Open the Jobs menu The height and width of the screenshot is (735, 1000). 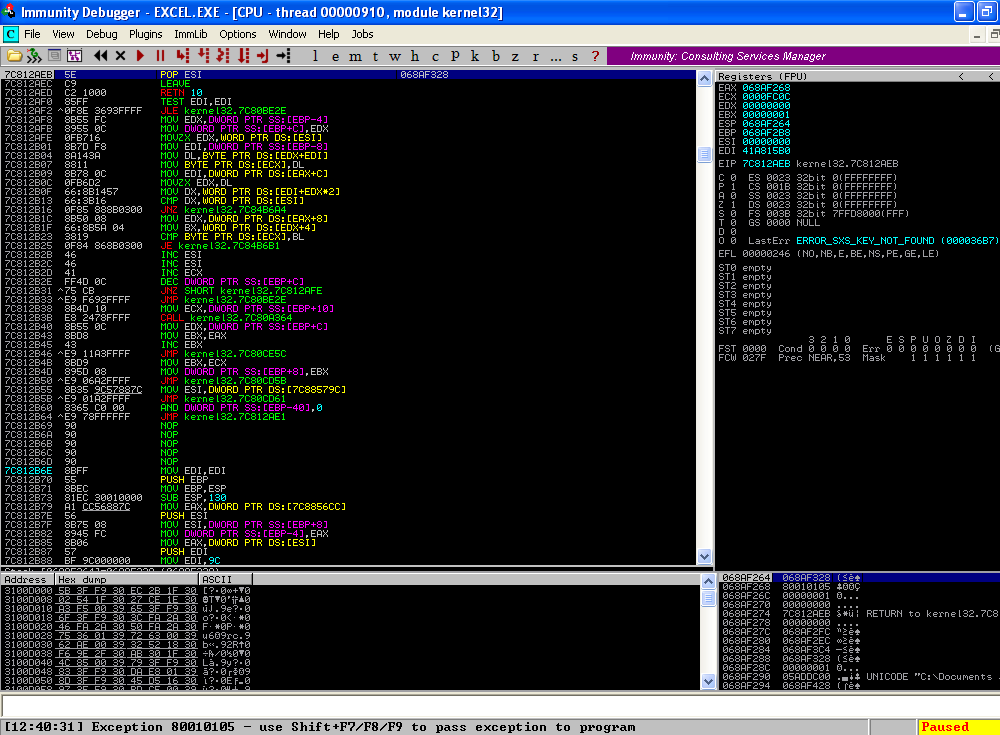pos(362,34)
